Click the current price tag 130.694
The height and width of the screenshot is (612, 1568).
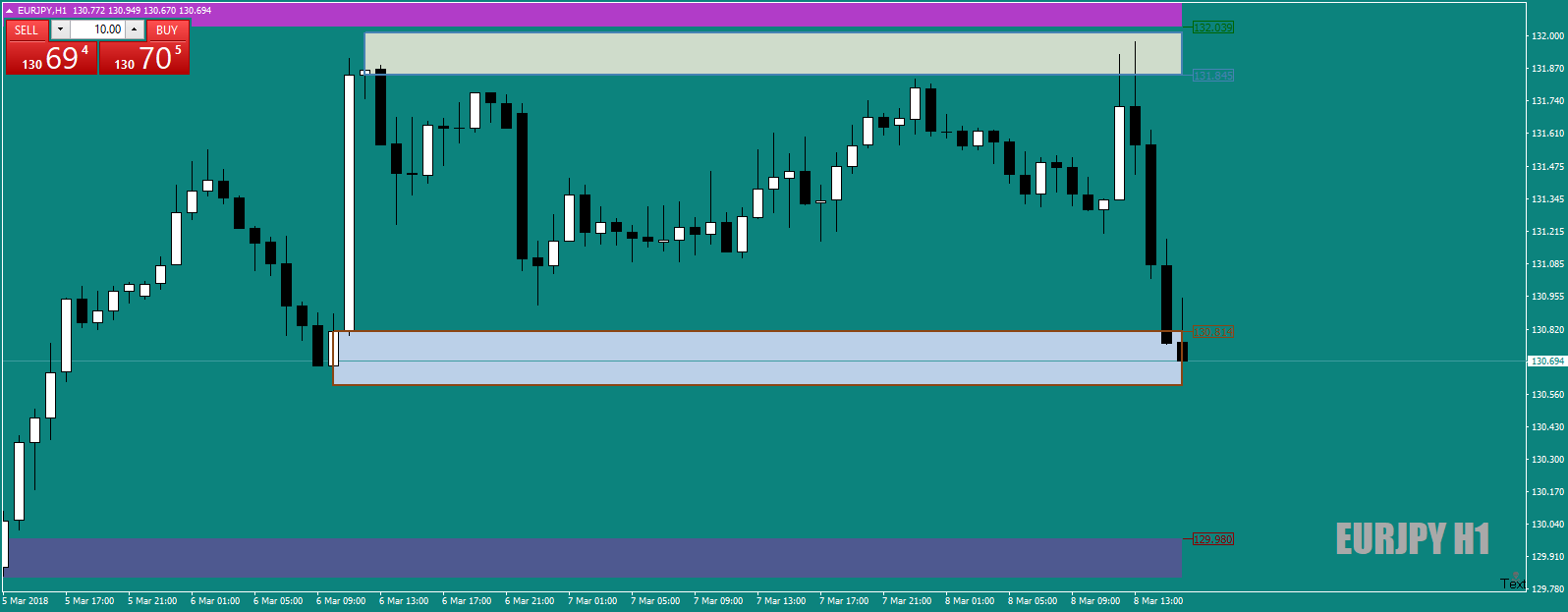pyautogui.click(x=1546, y=362)
